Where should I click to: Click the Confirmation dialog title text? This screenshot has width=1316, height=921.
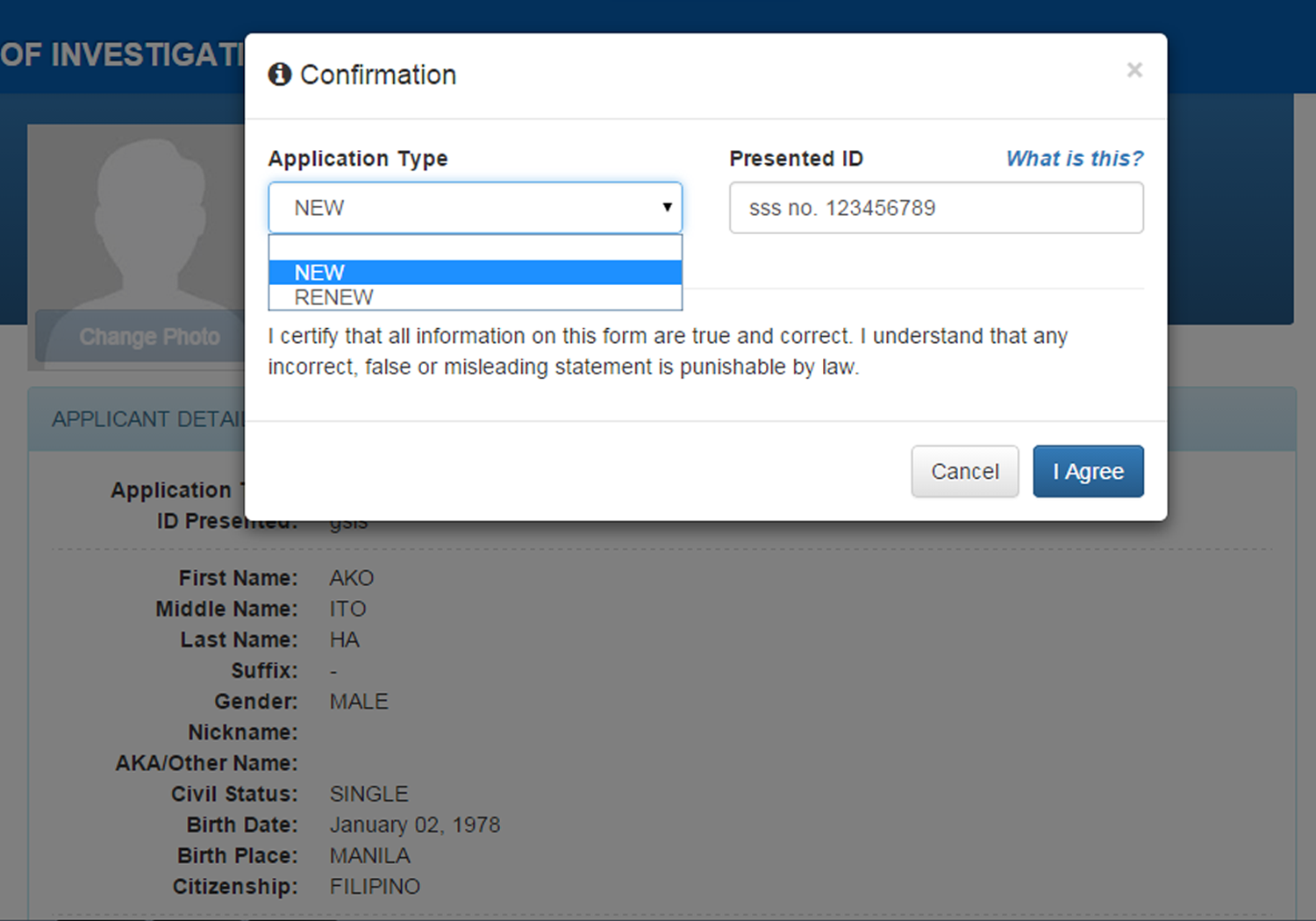[378, 75]
